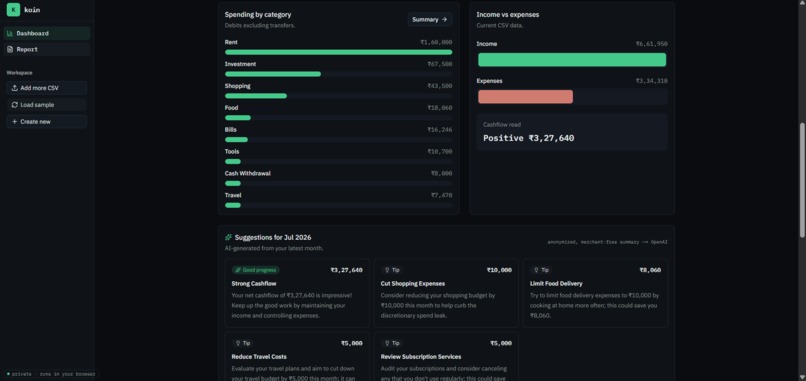Open the Limit Food Delivery card
This screenshot has width=806, height=381.
[595, 293]
